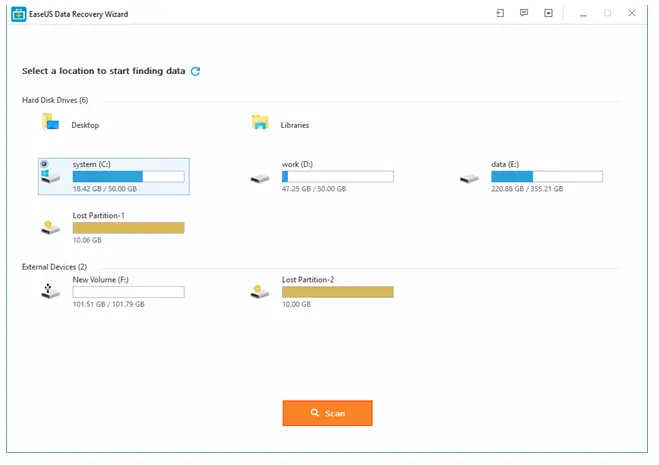Click the Lost Partition-2 drive icon
Viewport: 659px width, 465px height.
click(260, 292)
